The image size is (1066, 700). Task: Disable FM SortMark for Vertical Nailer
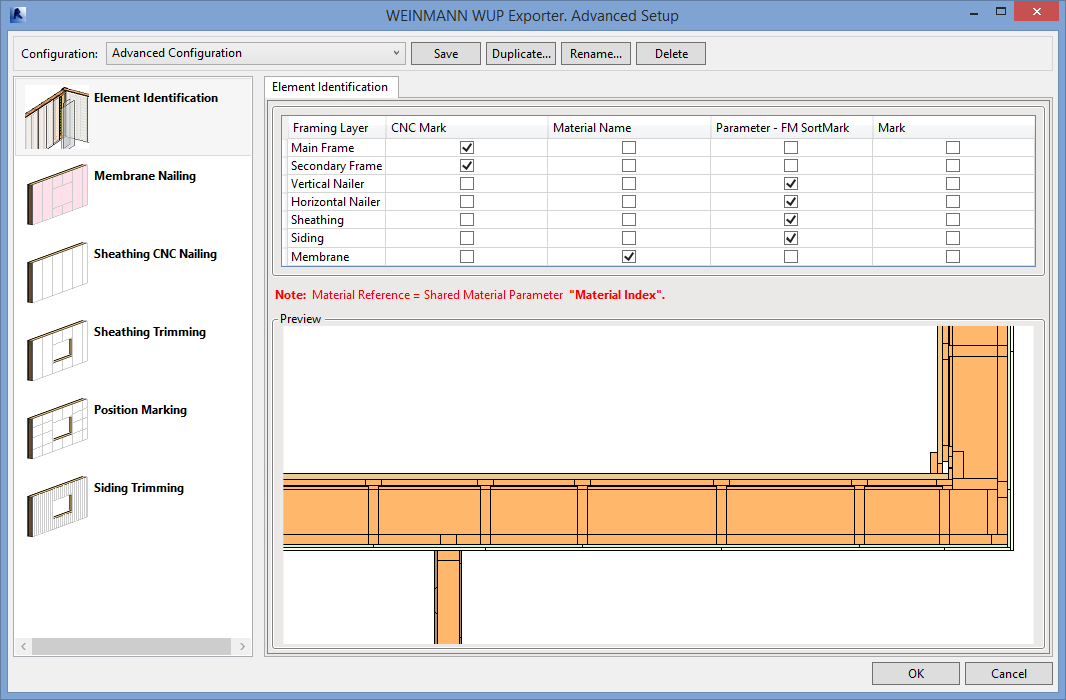790,183
